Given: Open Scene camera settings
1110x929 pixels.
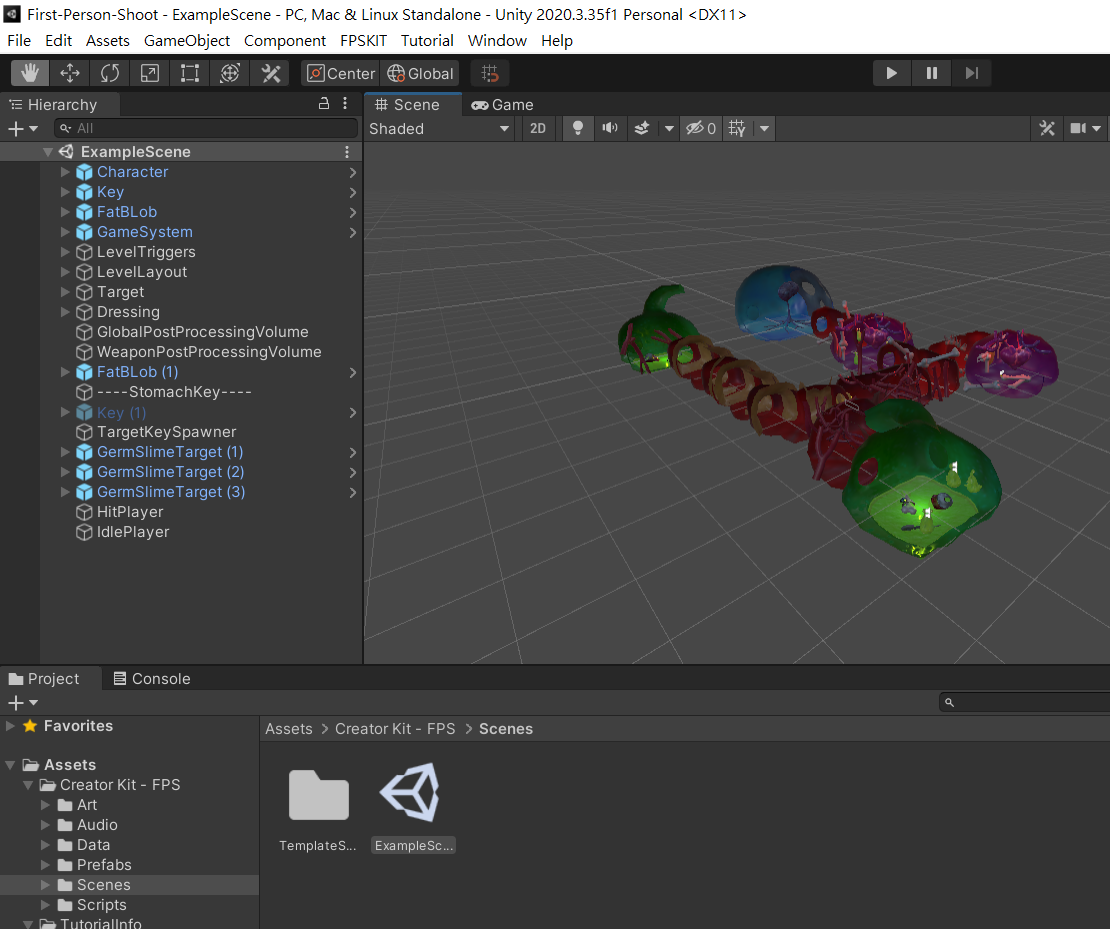Looking at the screenshot, I should 1077,128.
